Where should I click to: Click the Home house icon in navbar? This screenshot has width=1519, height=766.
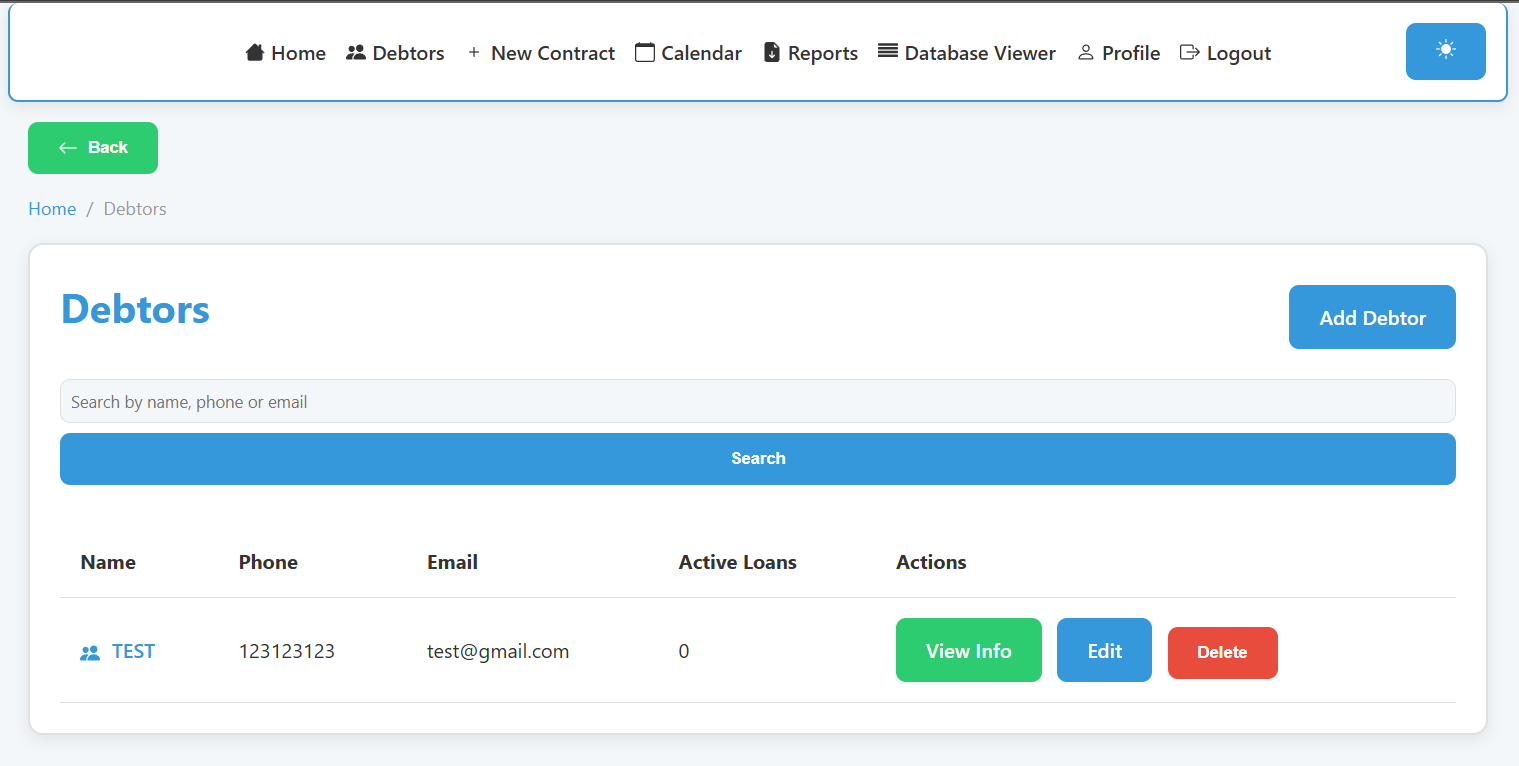pyautogui.click(x=254, y=52)
